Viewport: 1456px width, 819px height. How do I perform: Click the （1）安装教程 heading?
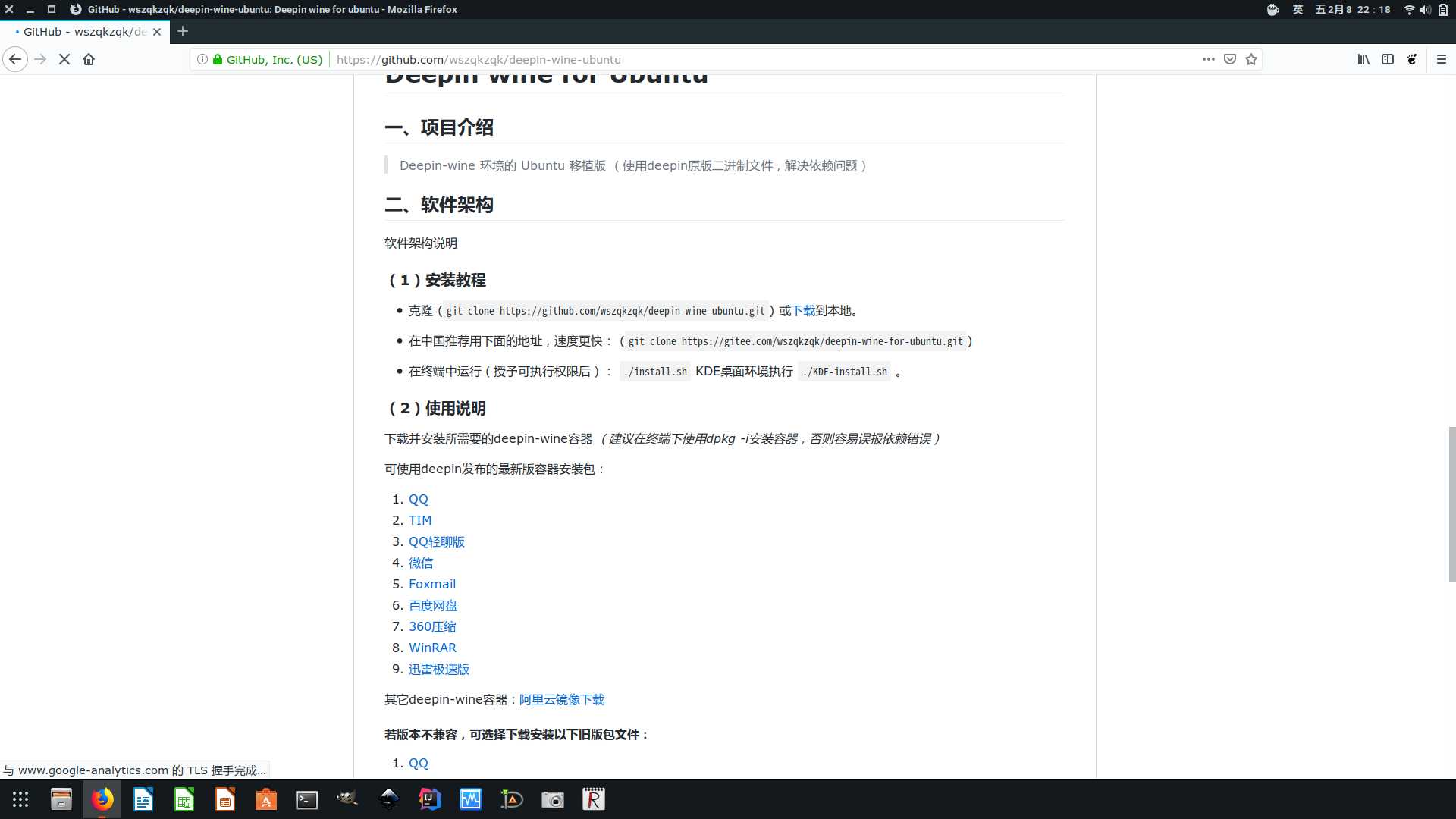[x=436, y=281]
